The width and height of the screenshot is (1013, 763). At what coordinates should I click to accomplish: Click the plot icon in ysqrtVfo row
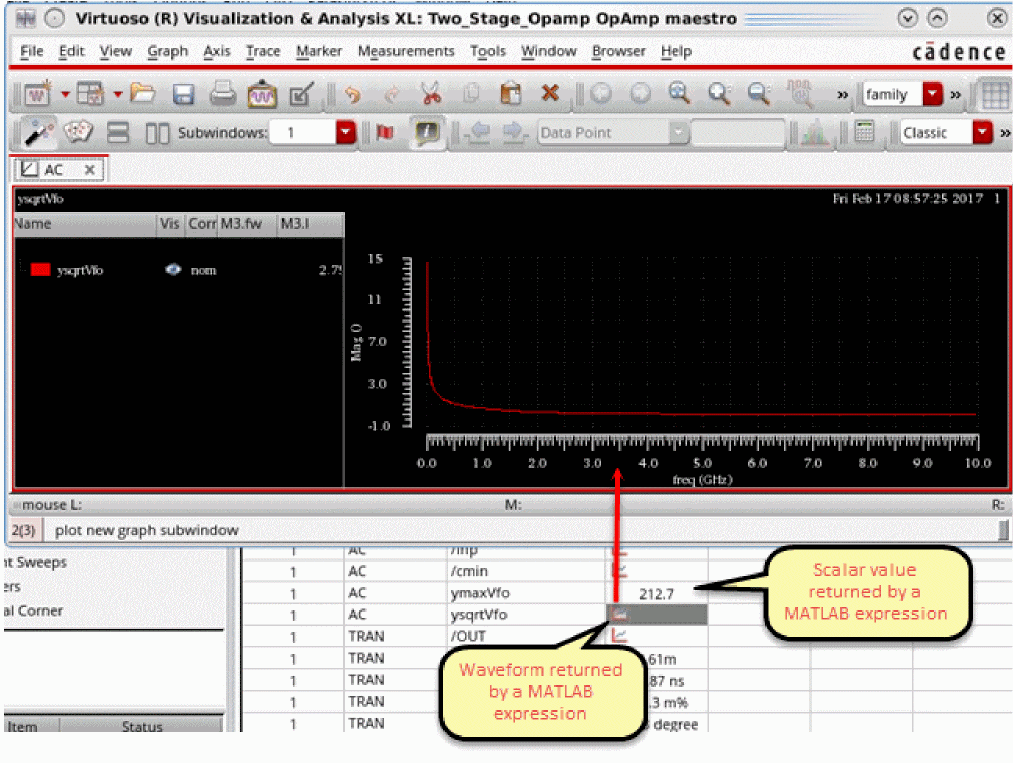[x=619, y=614]
